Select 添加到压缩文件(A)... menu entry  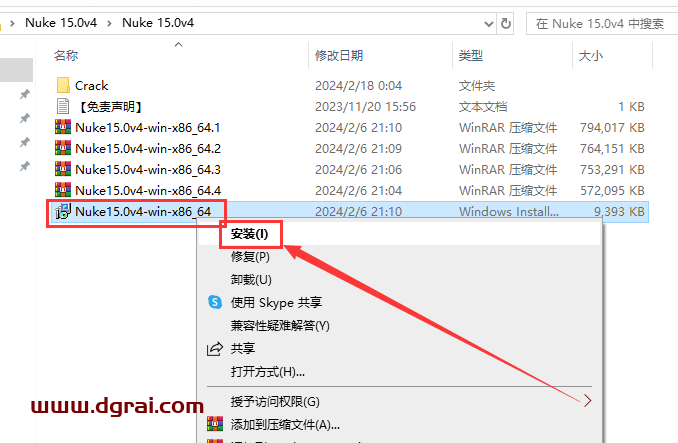click(285, 424)
